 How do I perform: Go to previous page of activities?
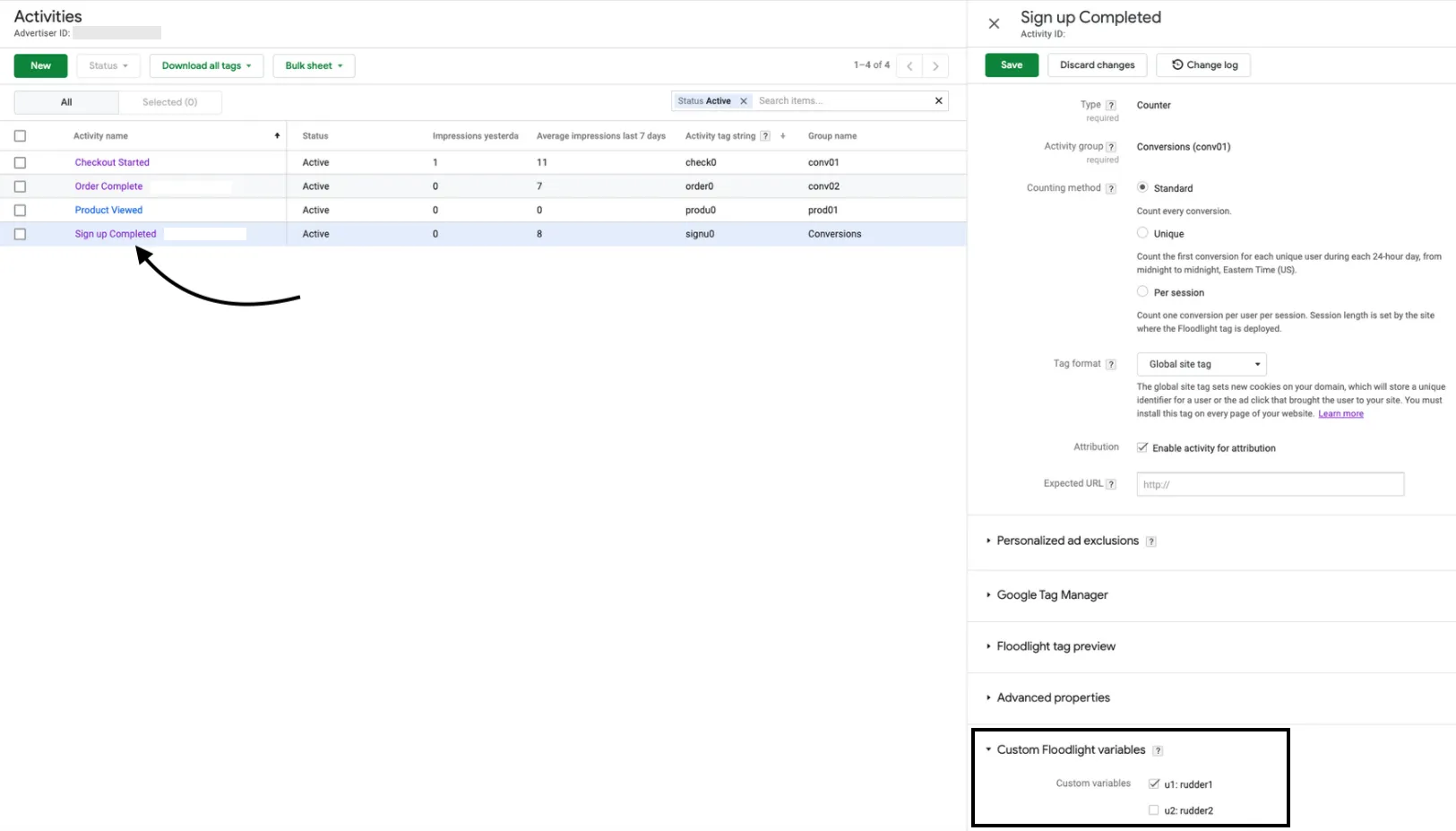[x=909, y=65]
